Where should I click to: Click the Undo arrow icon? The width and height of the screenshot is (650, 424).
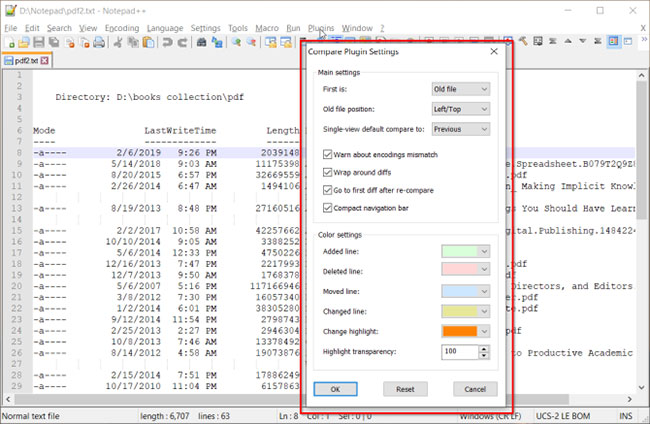pyautogui.click(x=167, y=42)
